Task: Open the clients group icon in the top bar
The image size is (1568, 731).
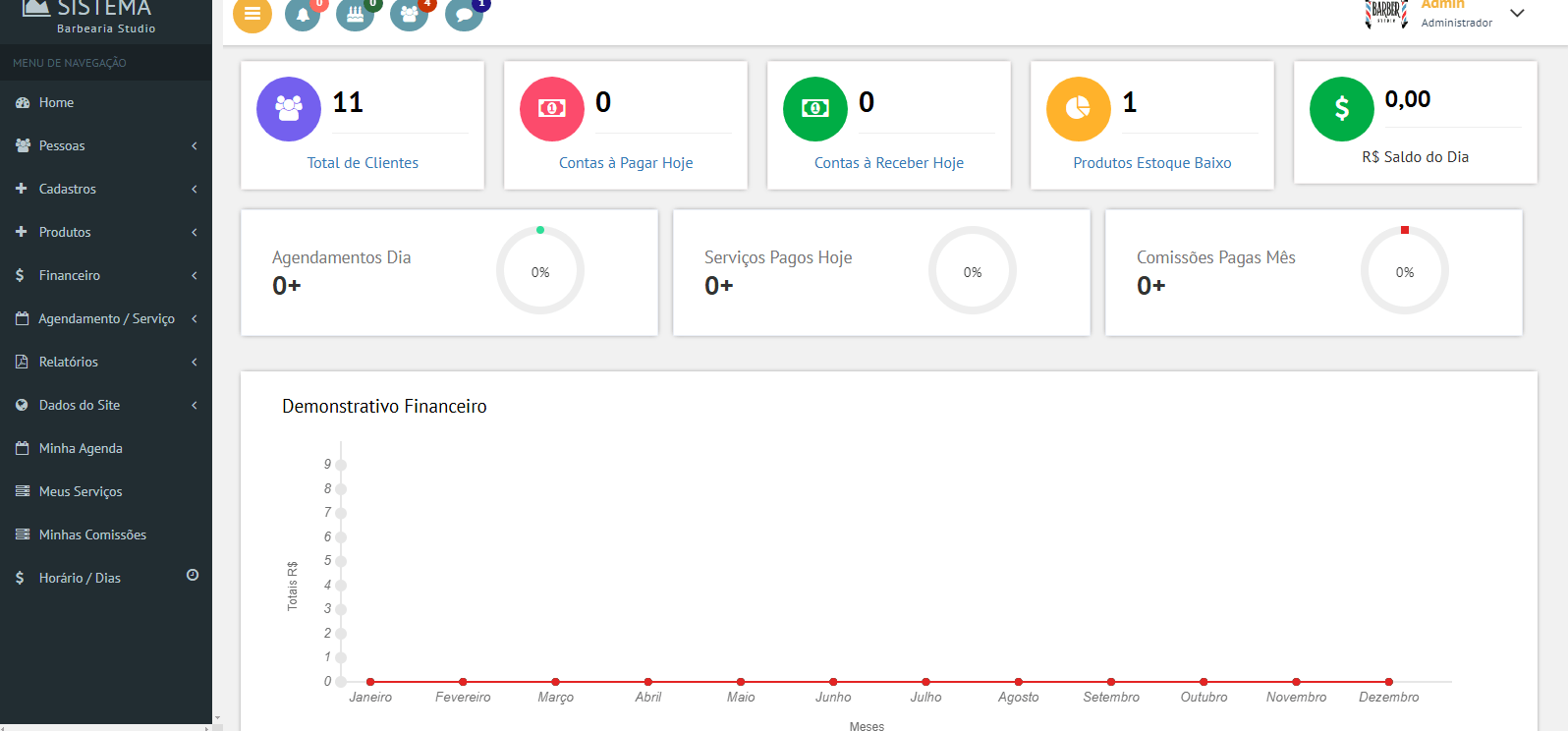Action: 409,15
